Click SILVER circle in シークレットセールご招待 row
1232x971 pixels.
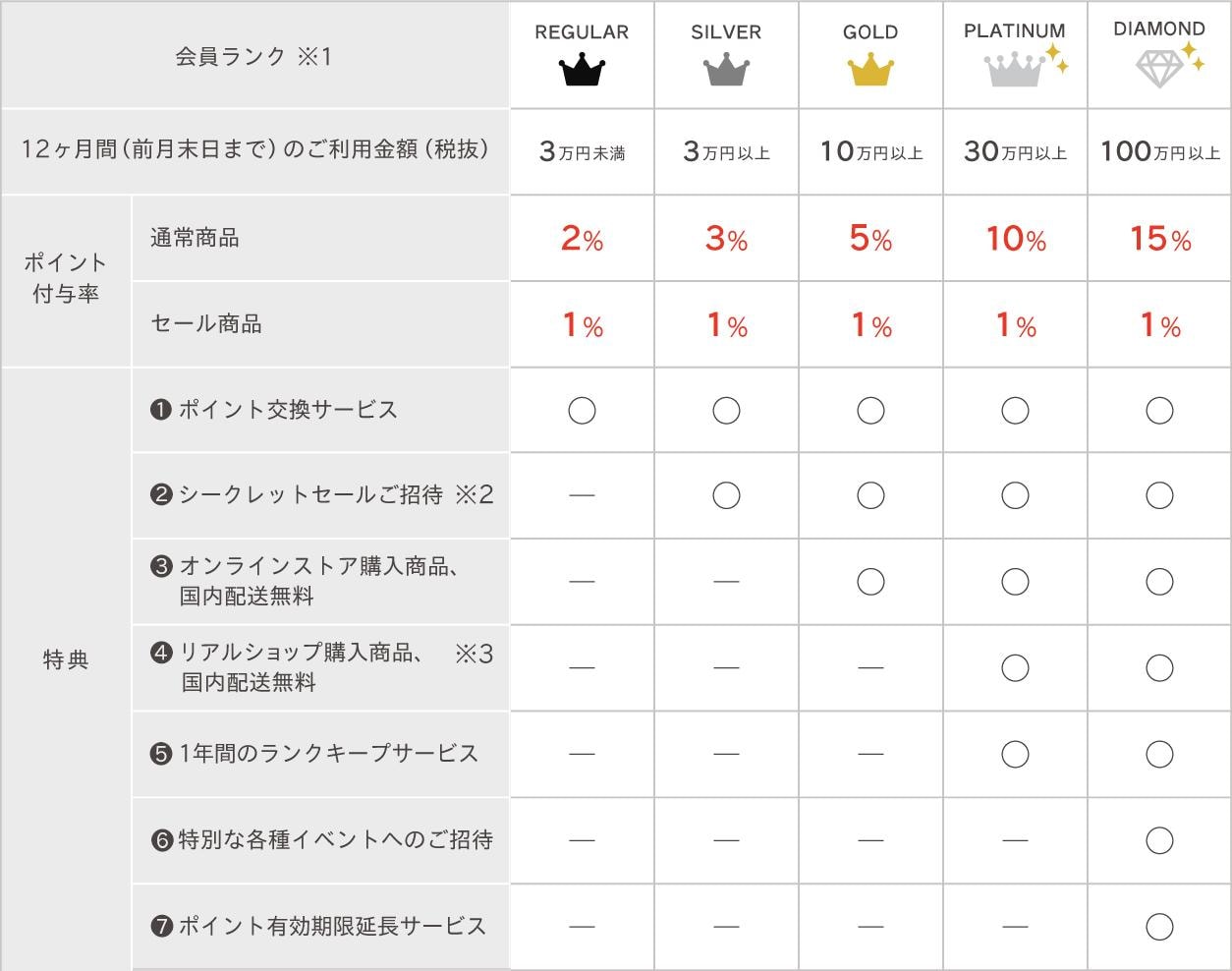pos(726,495)
